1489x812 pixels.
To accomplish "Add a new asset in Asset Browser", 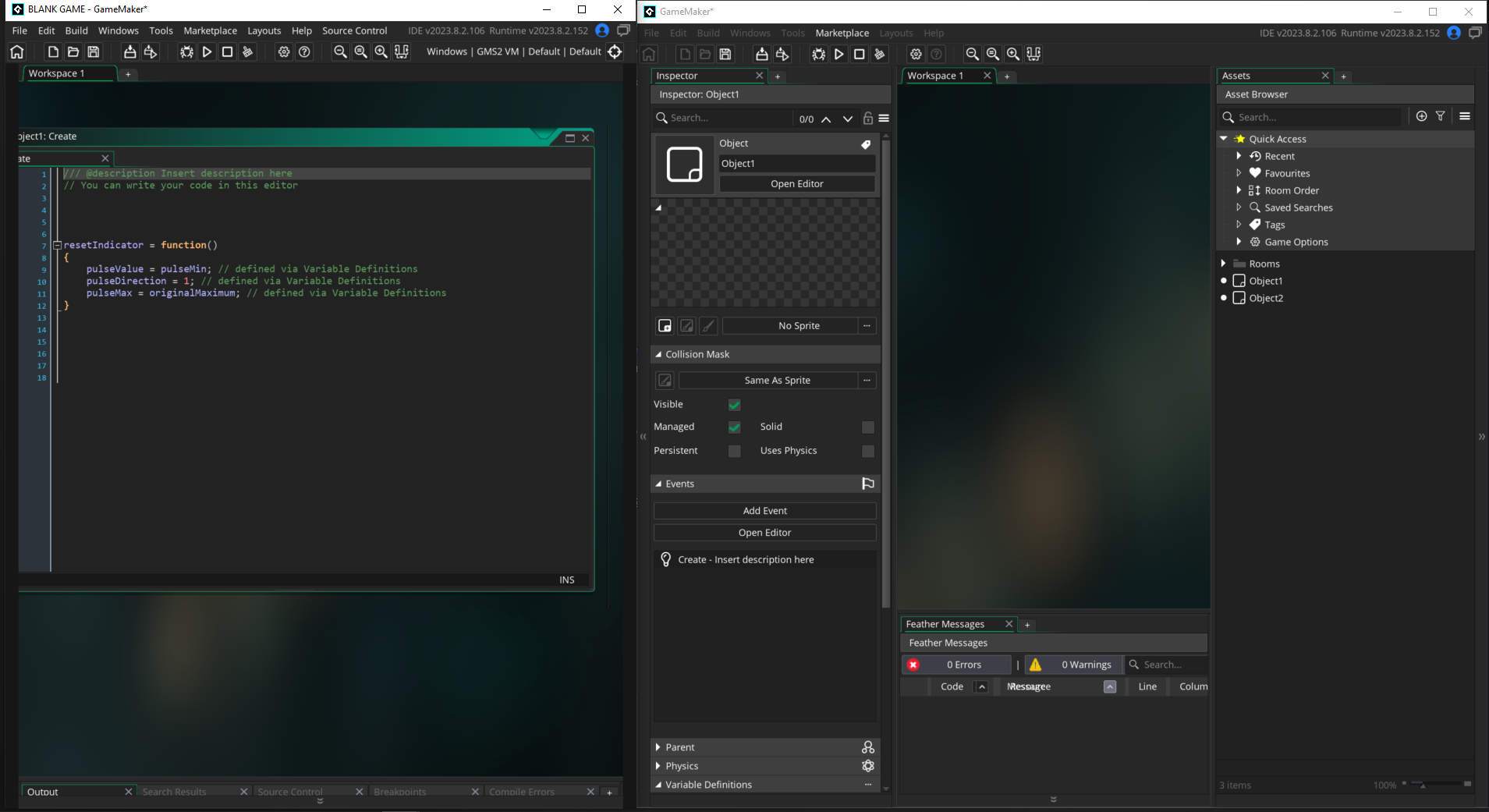I will [x=1420, y=116].
